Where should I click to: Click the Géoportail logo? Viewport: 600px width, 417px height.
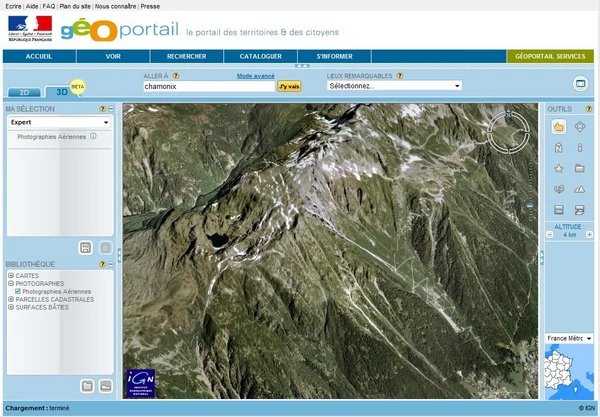(119, 29)
